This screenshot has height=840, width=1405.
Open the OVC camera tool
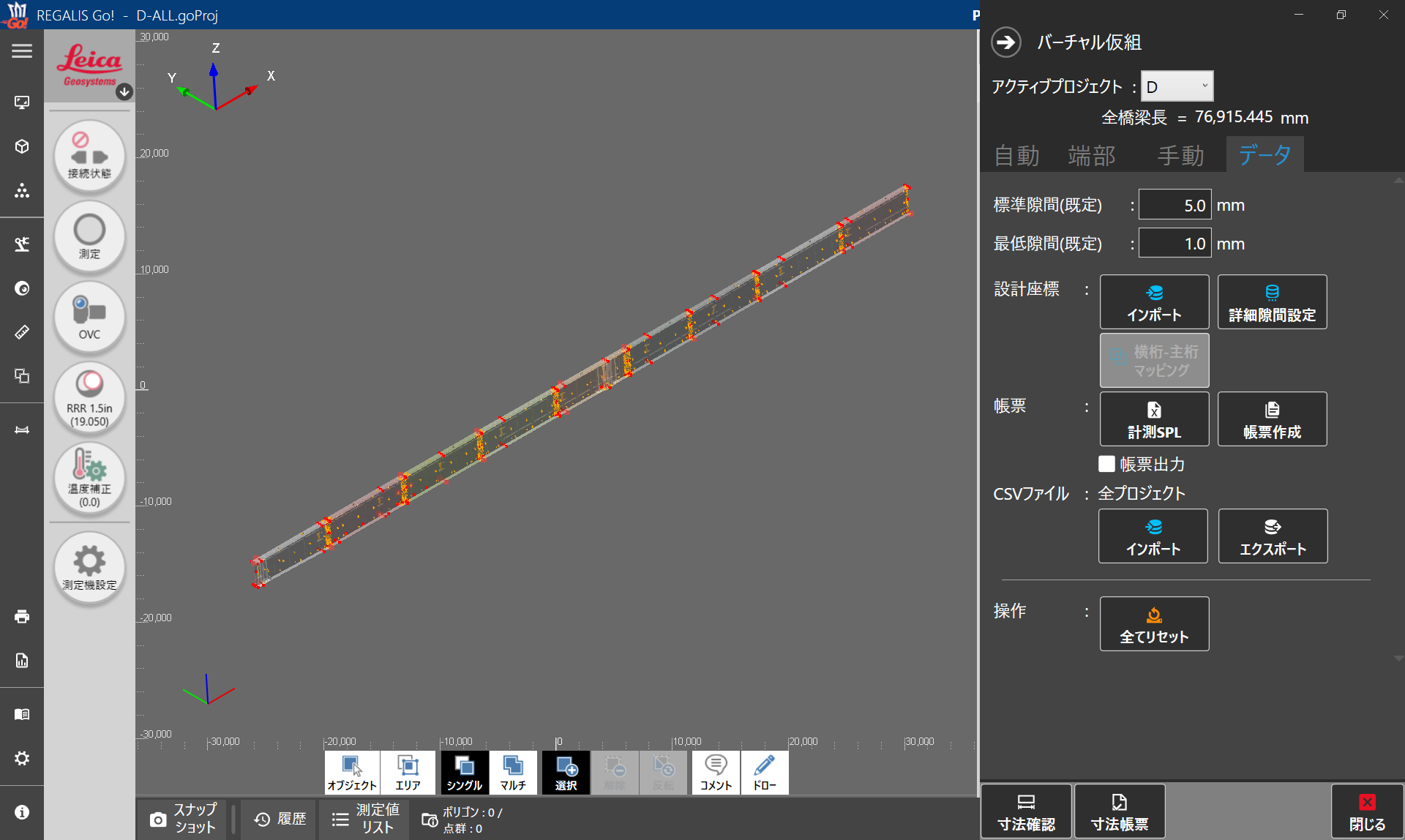coord(89,318)
